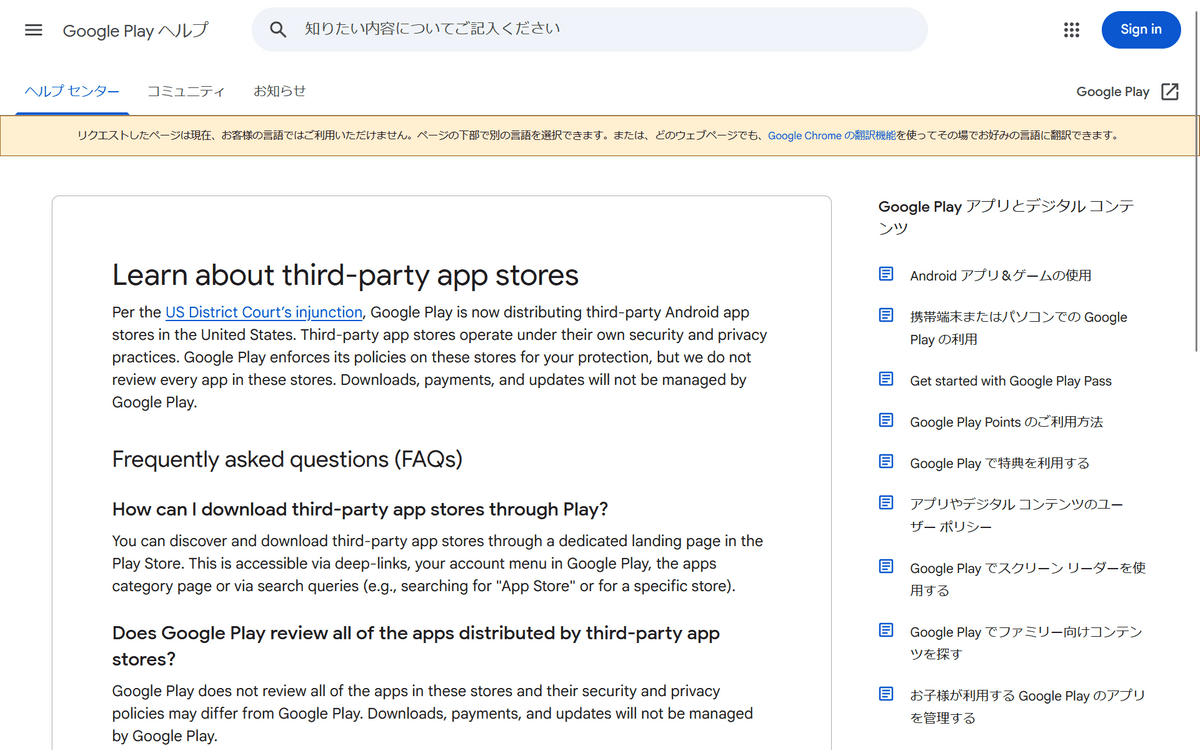Open the US District Court's injunction link
Image resolution: width=1200 pixels, height=750 pixels.
point(264,312)
